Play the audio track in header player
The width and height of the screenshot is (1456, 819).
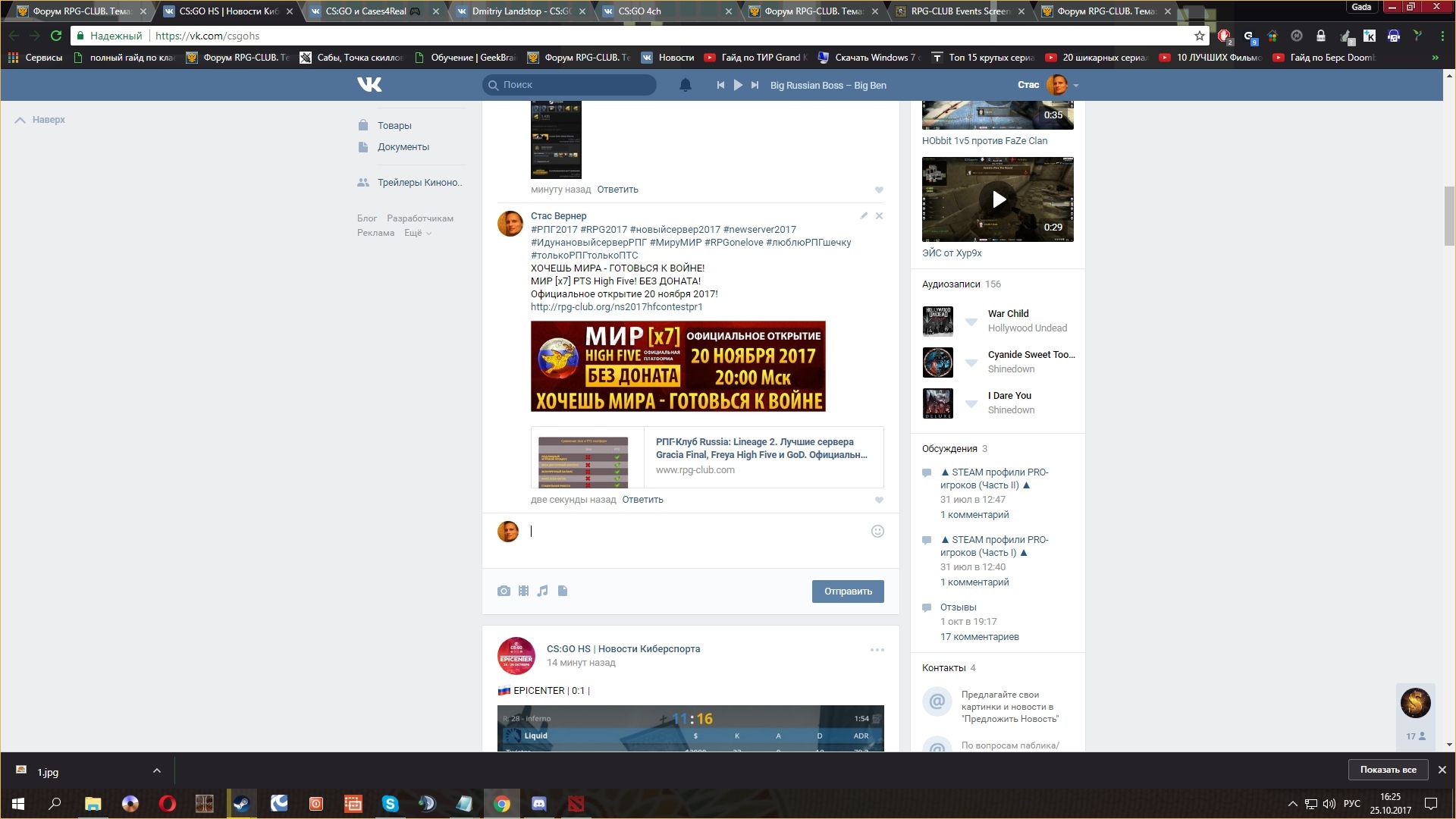coord(737,85)
